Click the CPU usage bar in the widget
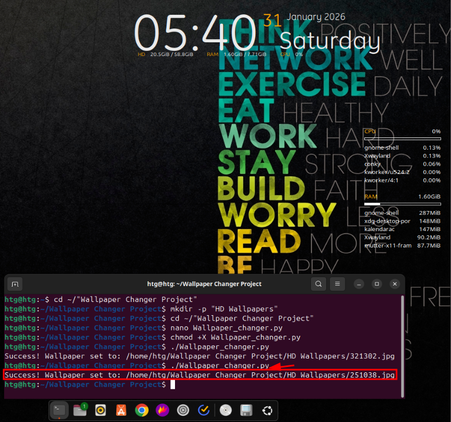This screenshot has width=451, height=422. point(402,139)
